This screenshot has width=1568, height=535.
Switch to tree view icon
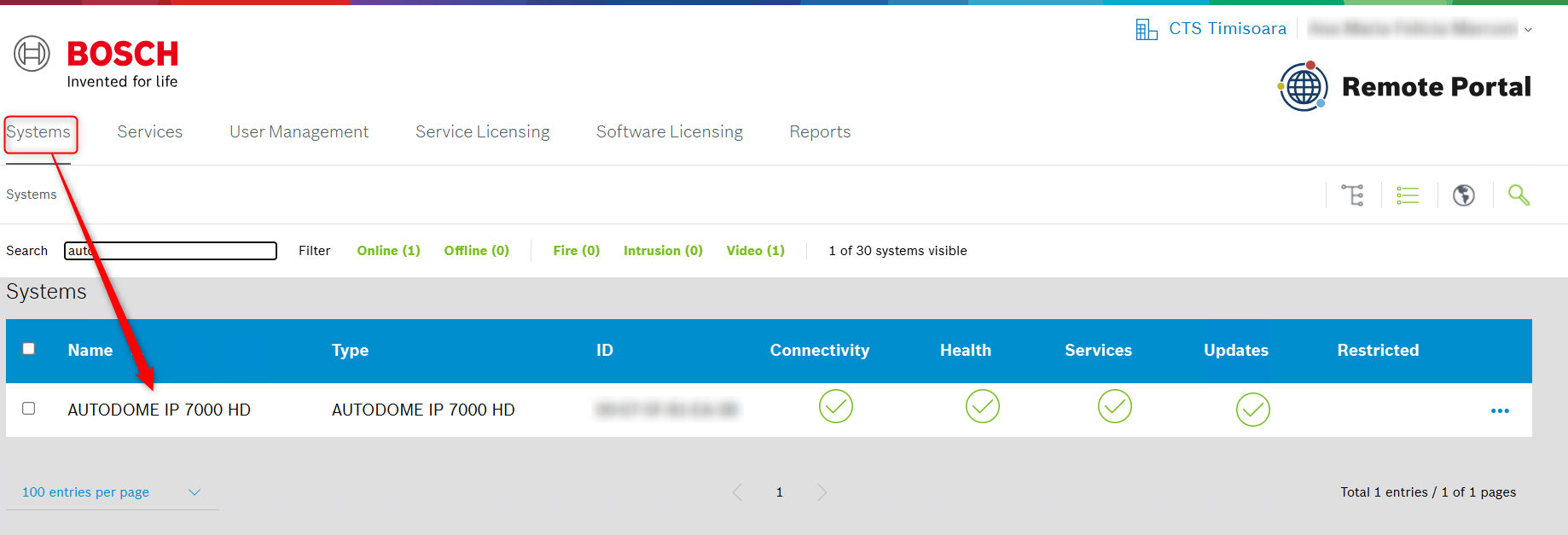pyautogui.click(x=1352, y=195)
